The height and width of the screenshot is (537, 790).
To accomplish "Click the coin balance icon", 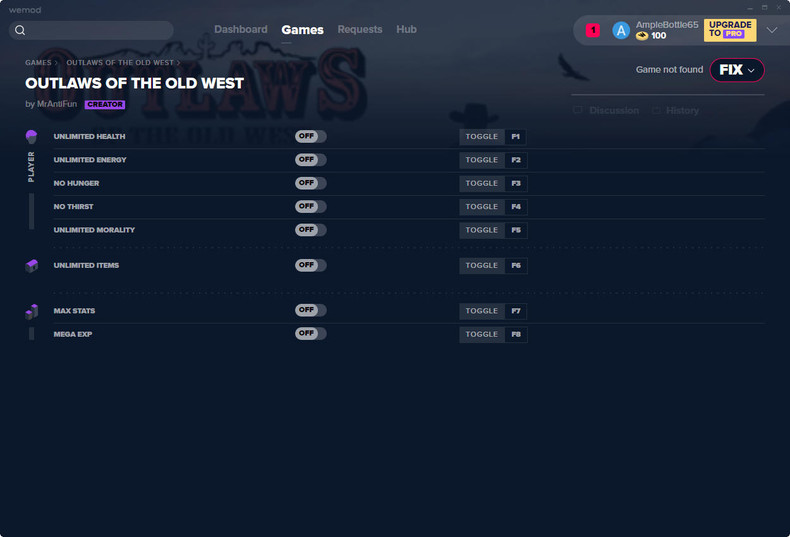I will (642, 36).
